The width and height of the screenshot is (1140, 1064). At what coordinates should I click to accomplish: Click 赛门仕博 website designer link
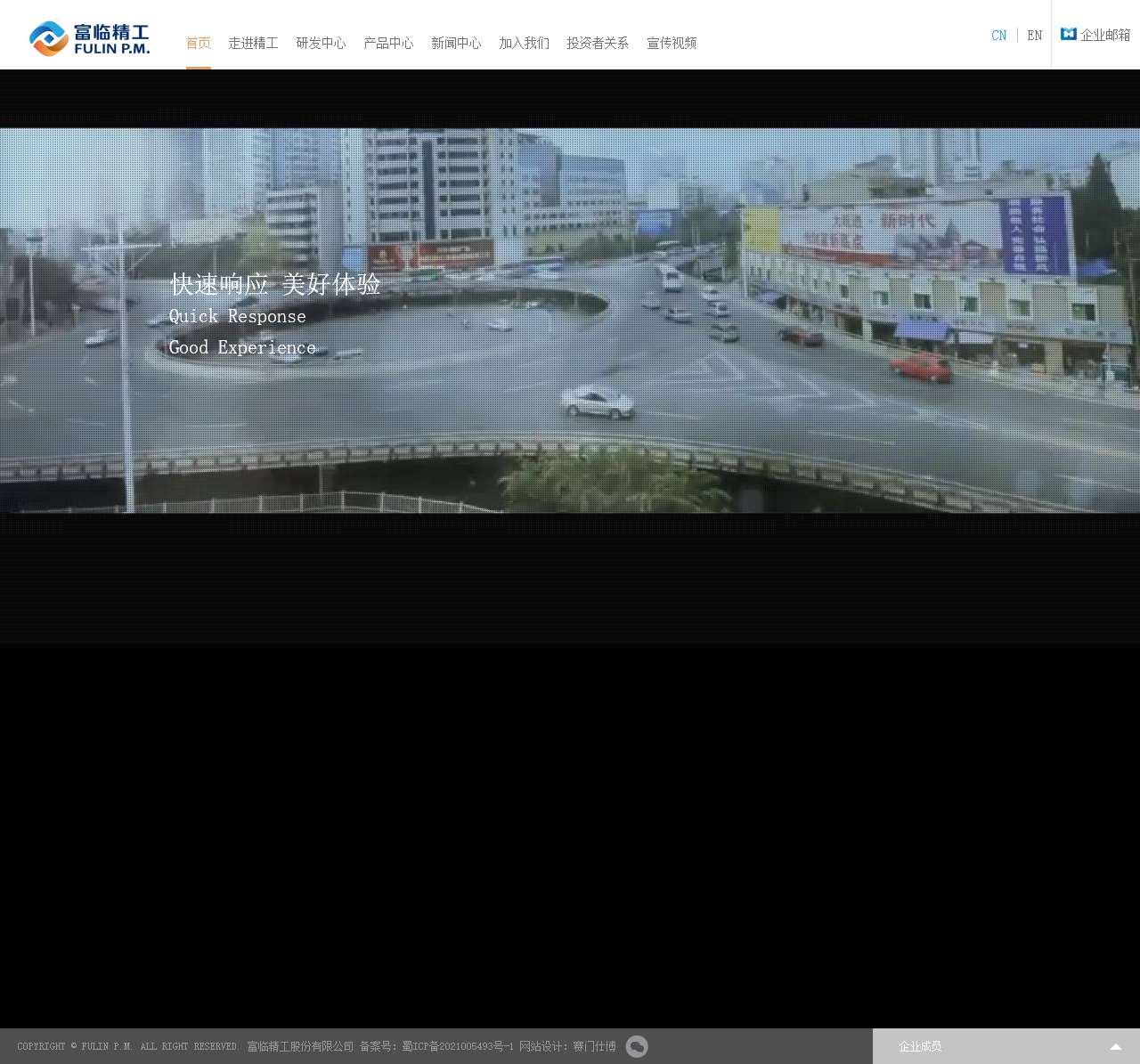[x=594, y=1047]
